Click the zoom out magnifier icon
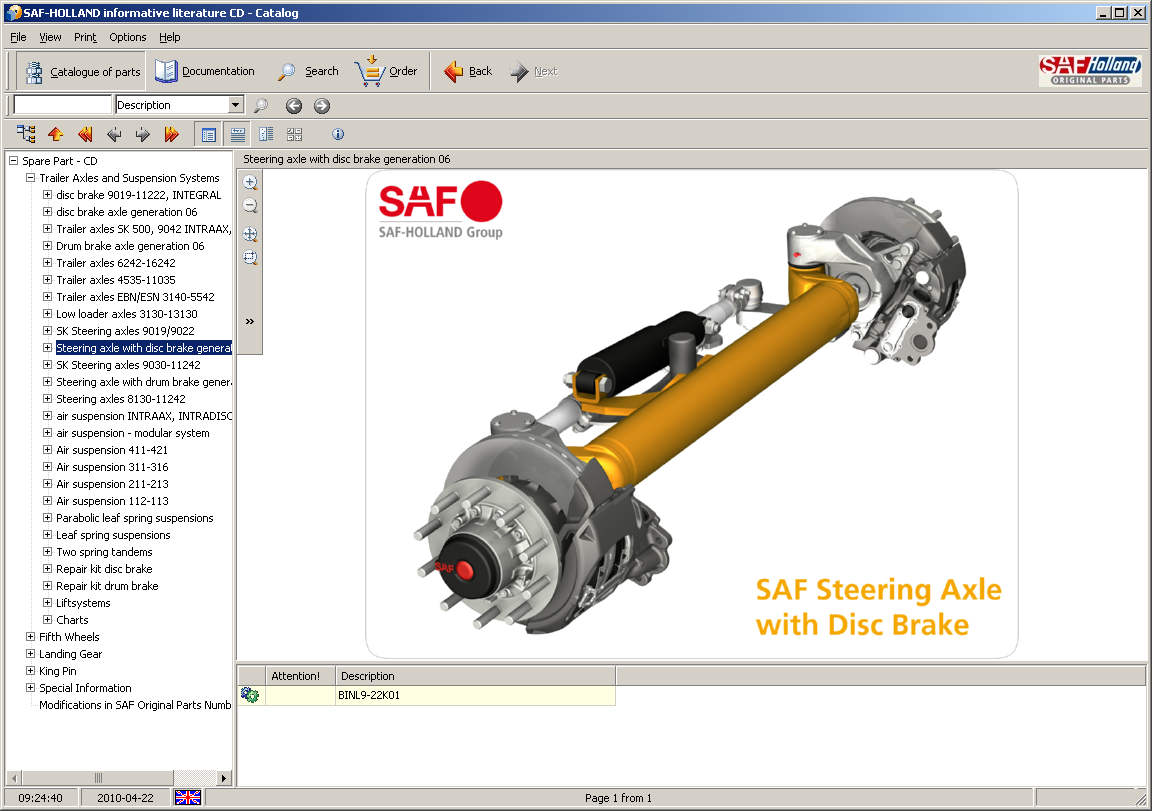 pos(250,206)
